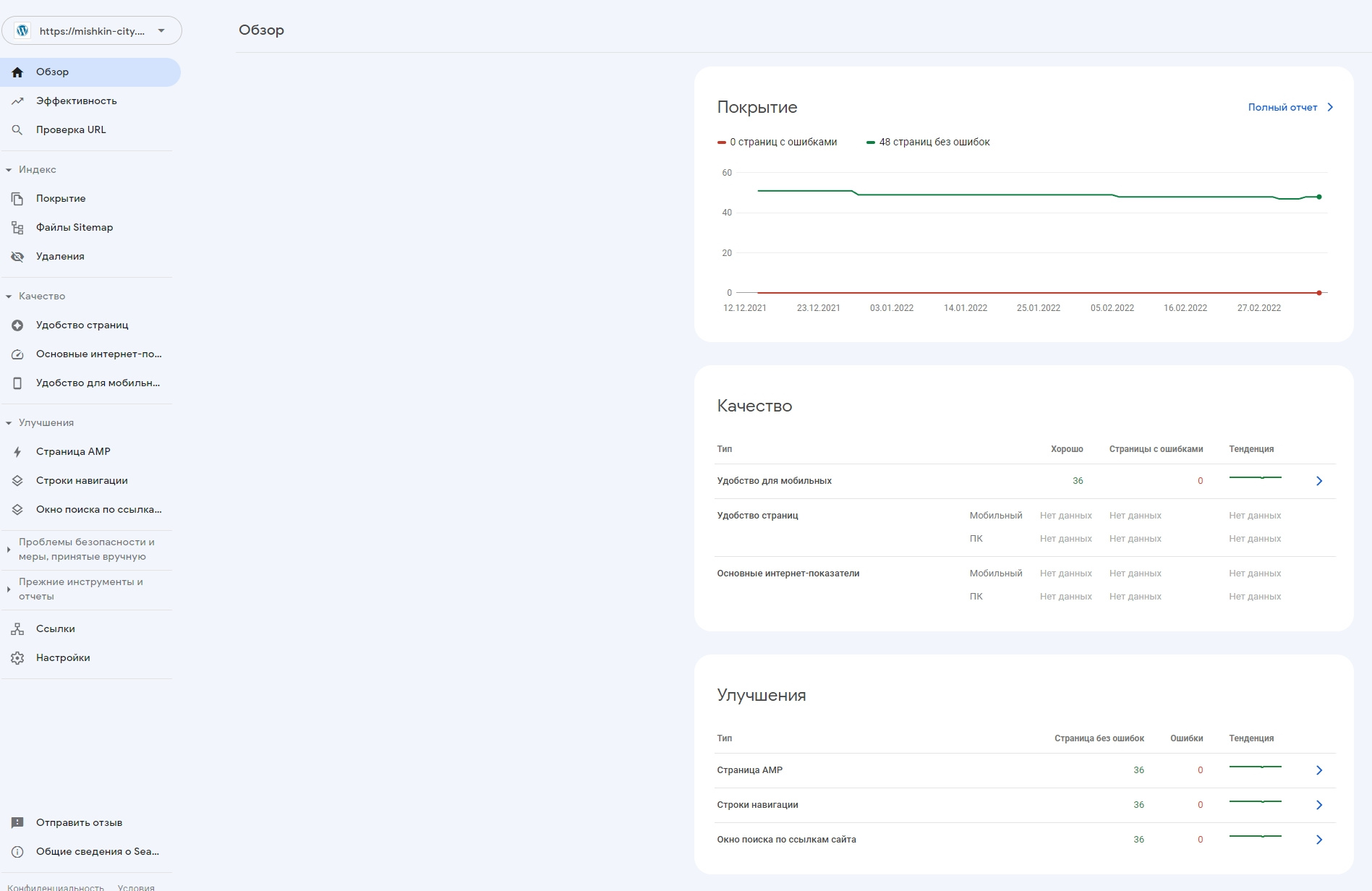Open the gear icon for Настройки
The height and width of the screenshot is (891, 1372).
coord(17,658)
